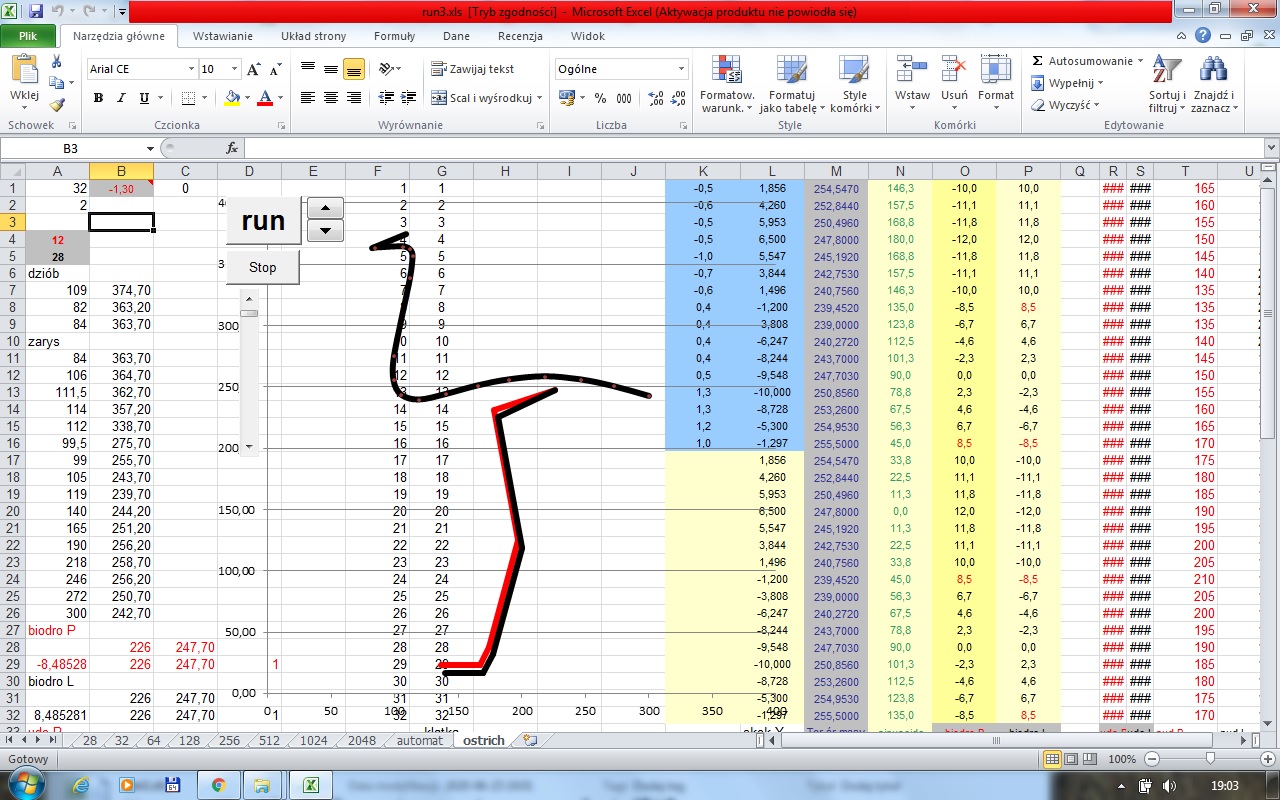
Task: Click the B3 Name Box field
Action: (x=70, y=148)
